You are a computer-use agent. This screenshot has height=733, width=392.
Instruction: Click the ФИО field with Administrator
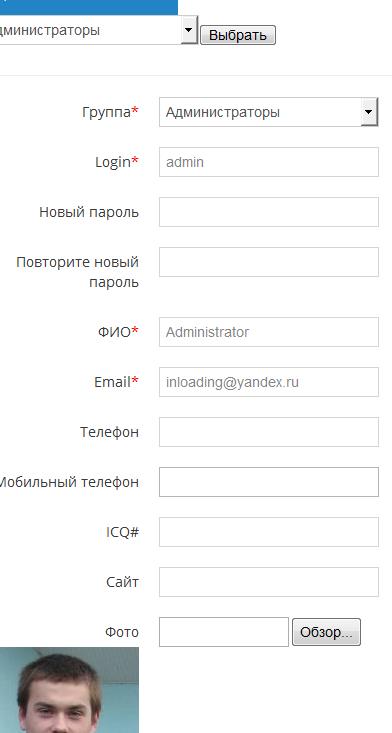coord(269,332)
